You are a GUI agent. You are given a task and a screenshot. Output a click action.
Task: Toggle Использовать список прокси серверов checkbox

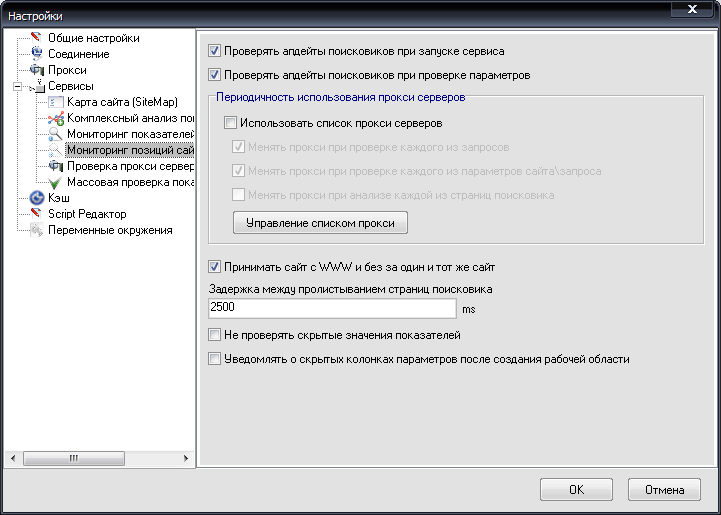pos(231,123)
